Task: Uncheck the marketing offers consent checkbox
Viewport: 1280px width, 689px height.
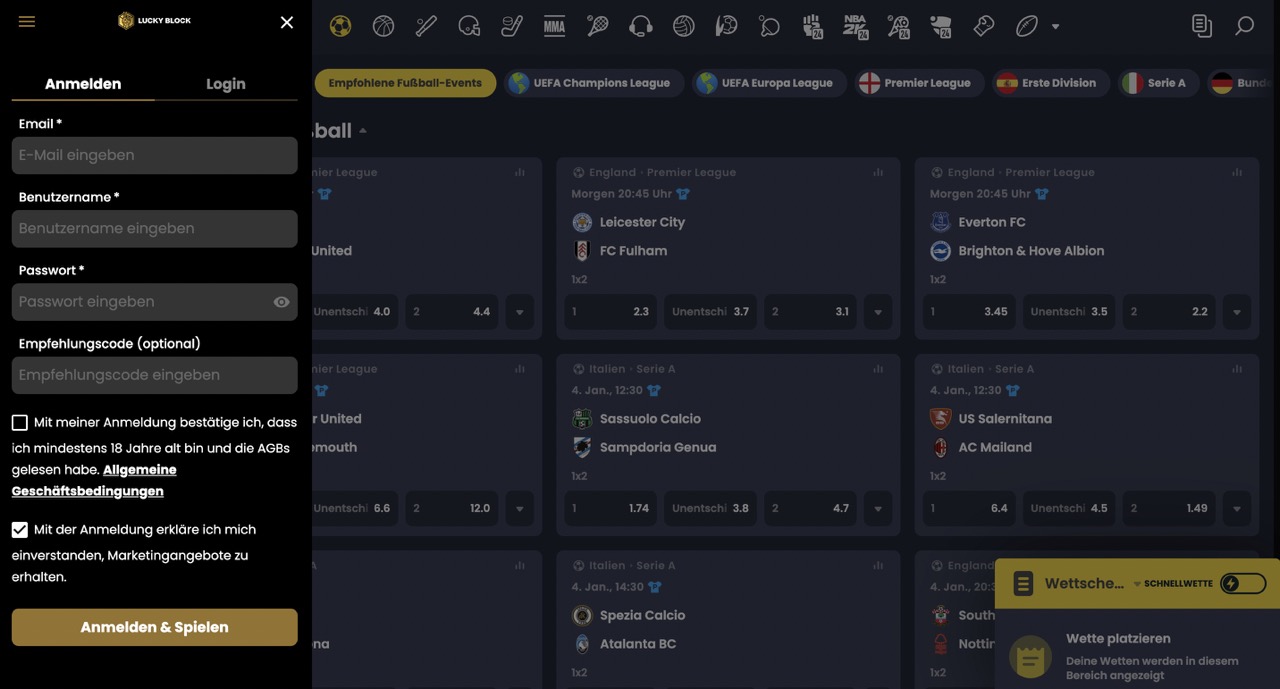Action: (x=20, y=530)
